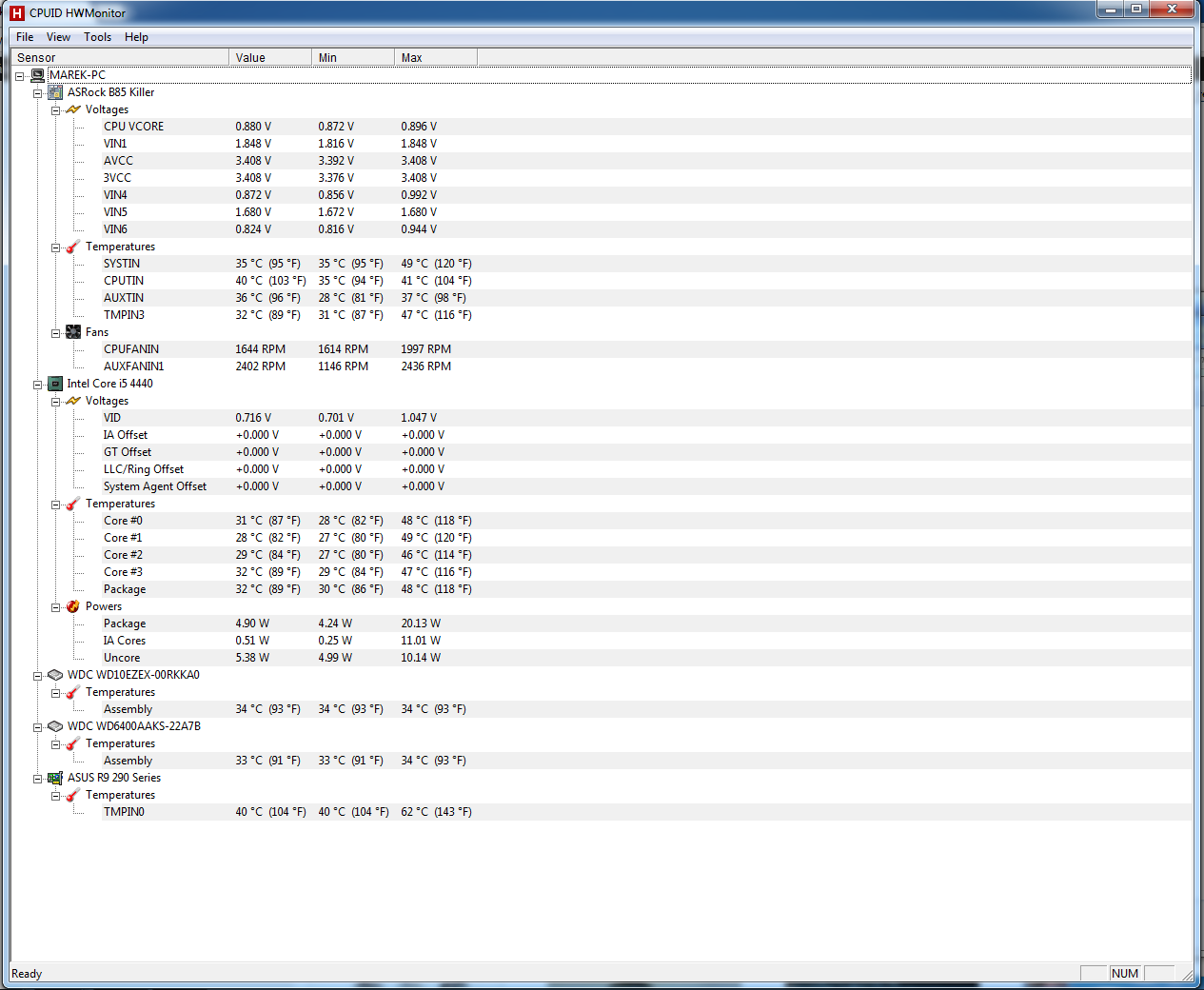Collapse the WDC WD10EZEX-00RKKA0 node
Viewport: 1204px width, 990px height.
coord(37,676)
